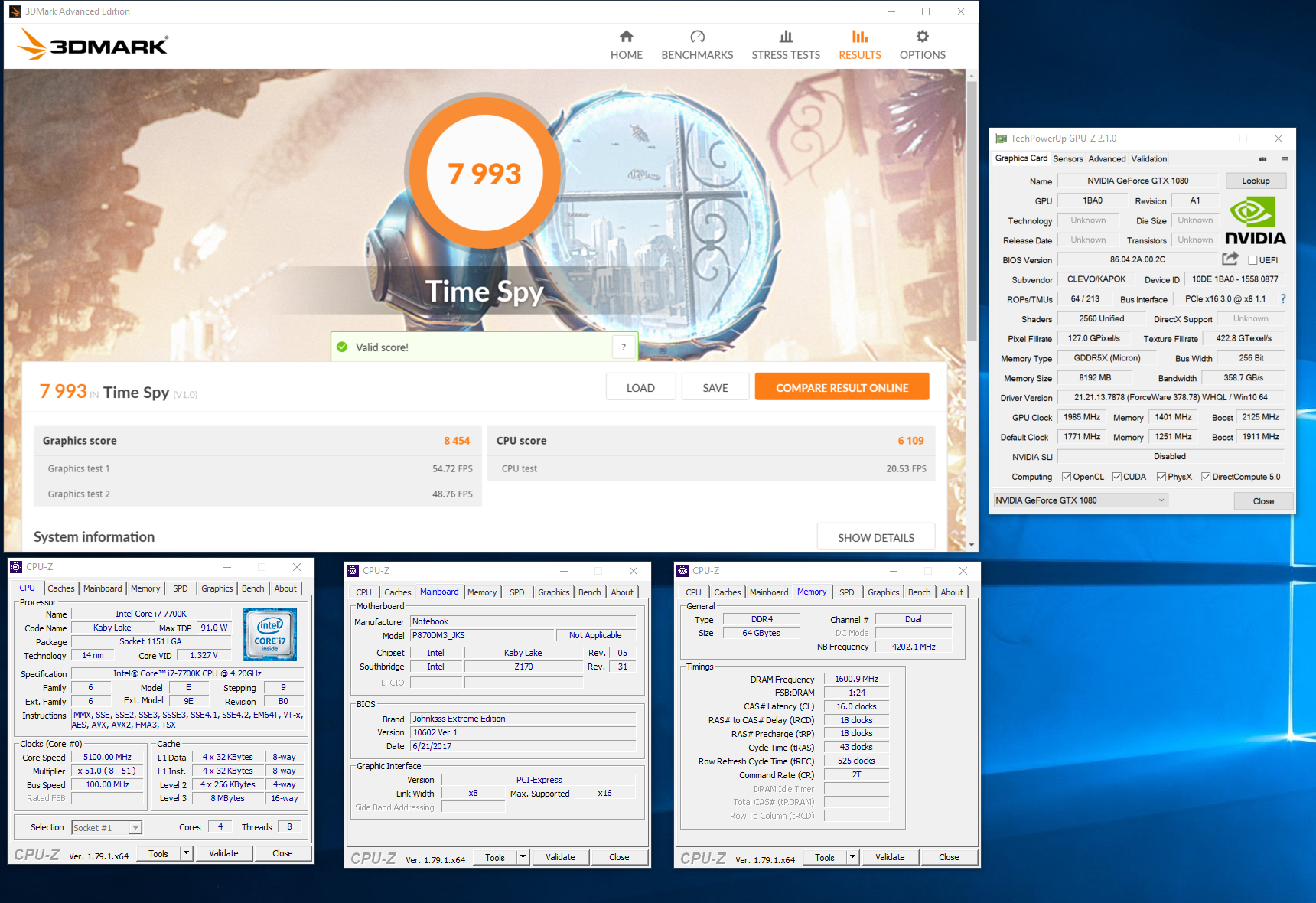Click SHOW DETAILS for System information
The image size is (1316, 903).
[876, 537]
